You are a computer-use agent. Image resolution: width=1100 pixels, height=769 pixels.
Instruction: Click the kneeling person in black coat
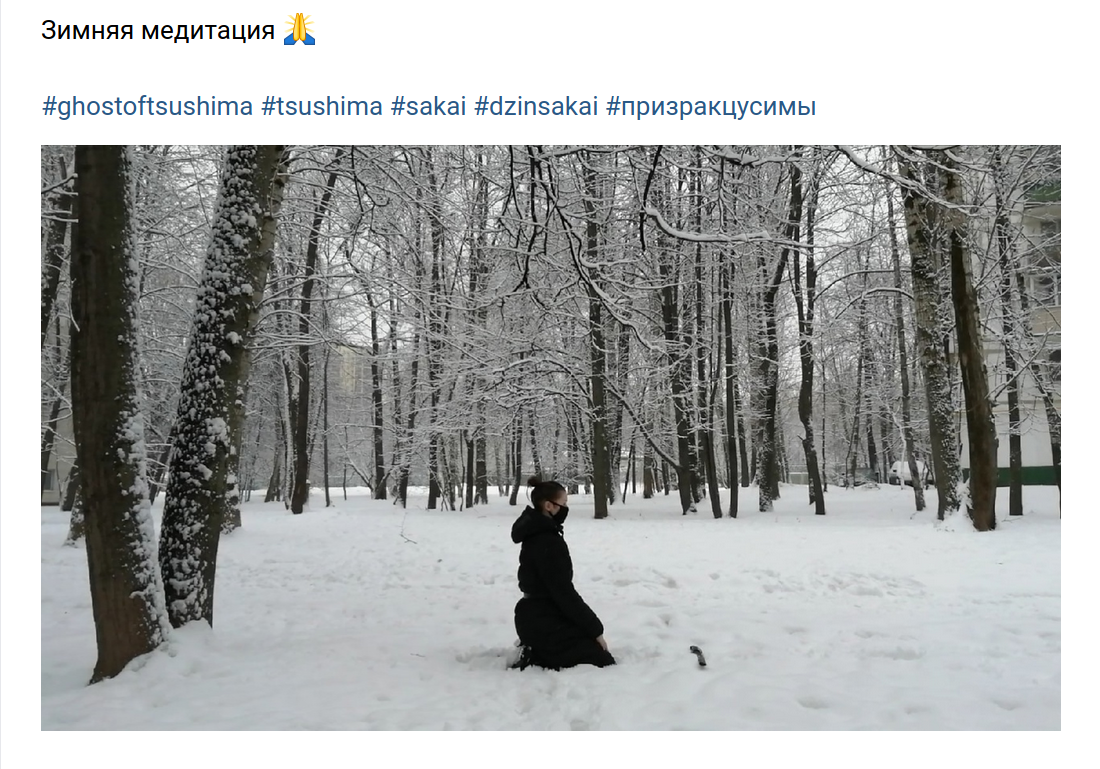pos(558,575)
